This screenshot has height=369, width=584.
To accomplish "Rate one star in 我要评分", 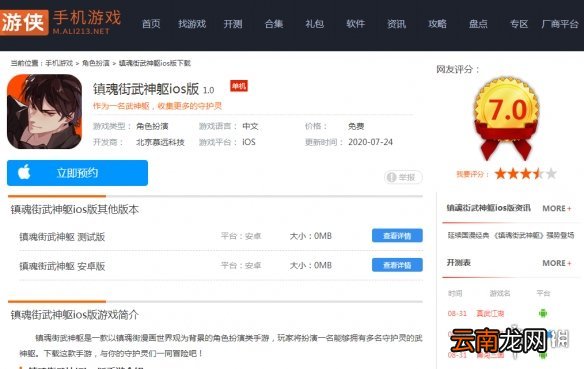I will tap(500, 174).
